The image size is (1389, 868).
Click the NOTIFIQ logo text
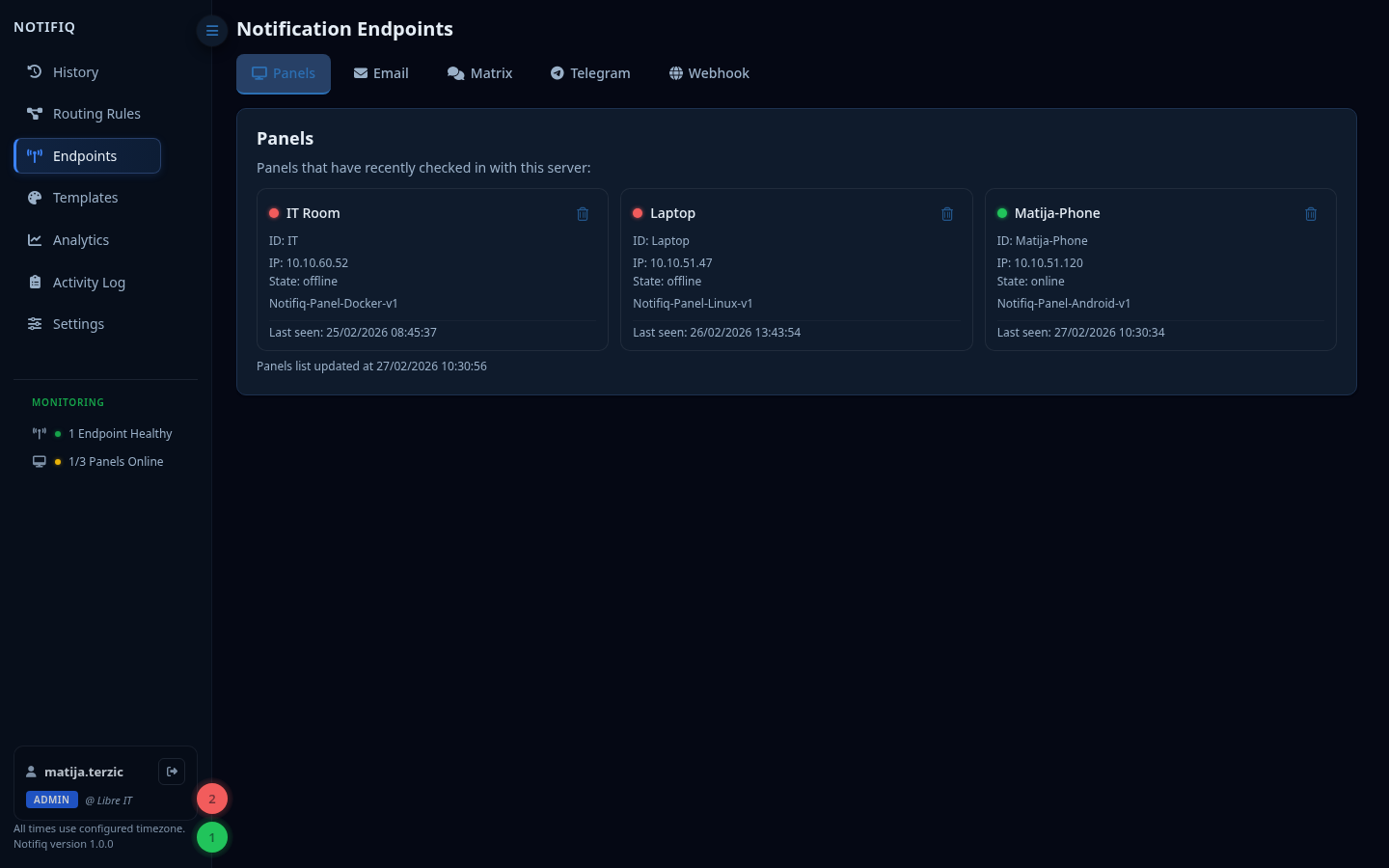pyautogui.click(x=44, y=27)
